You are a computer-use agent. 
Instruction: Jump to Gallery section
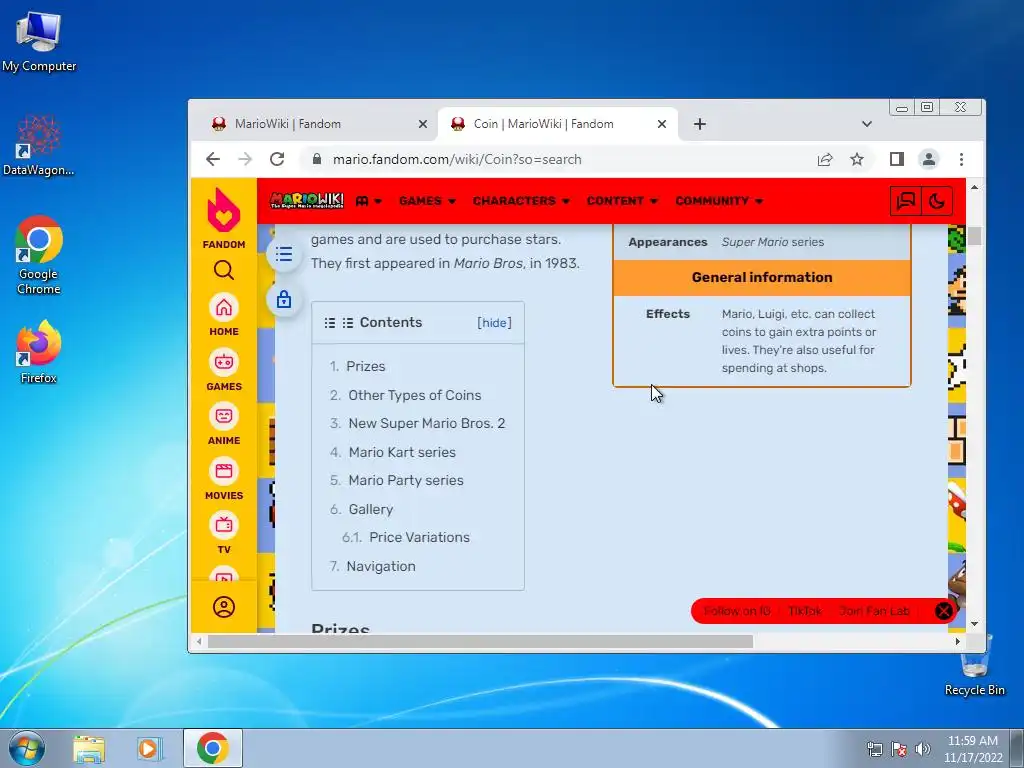click(370, 509)
